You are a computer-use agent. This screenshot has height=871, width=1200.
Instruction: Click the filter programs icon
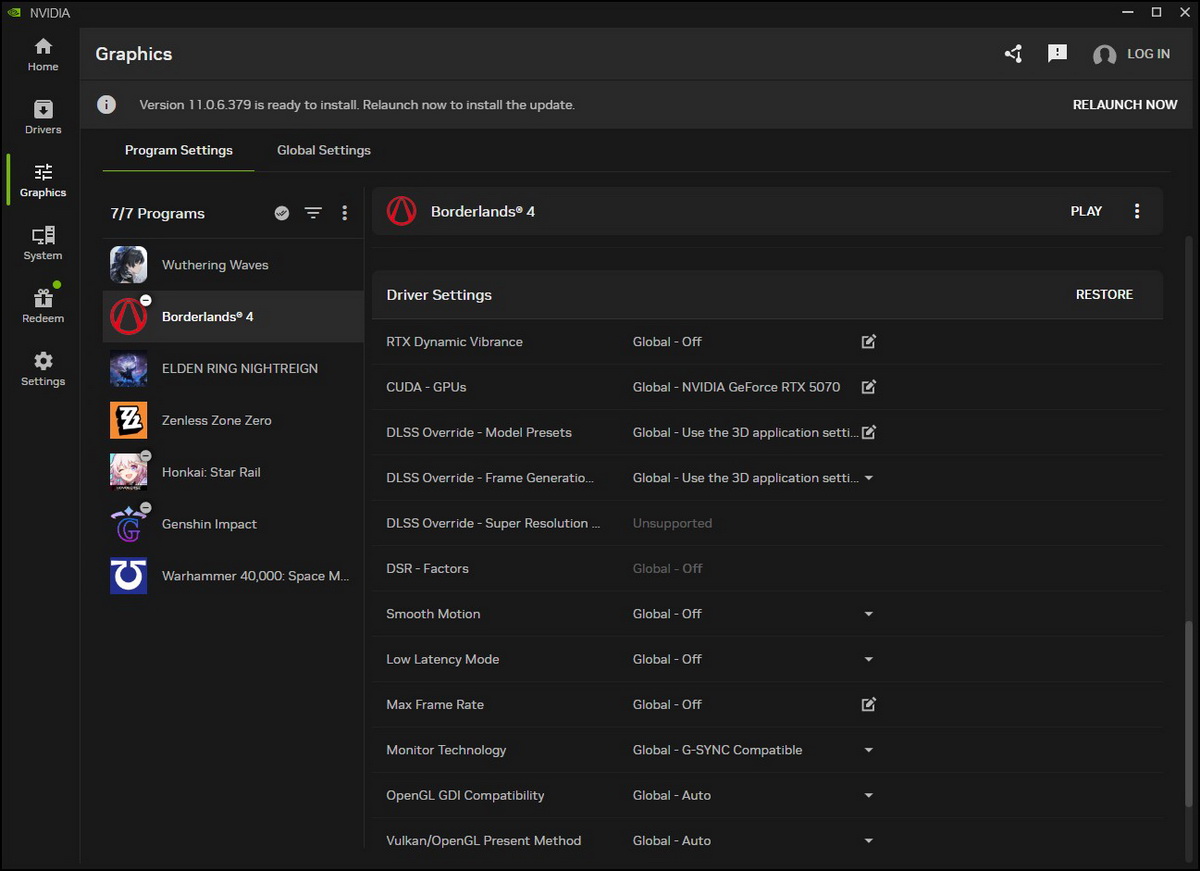[313, 213]
